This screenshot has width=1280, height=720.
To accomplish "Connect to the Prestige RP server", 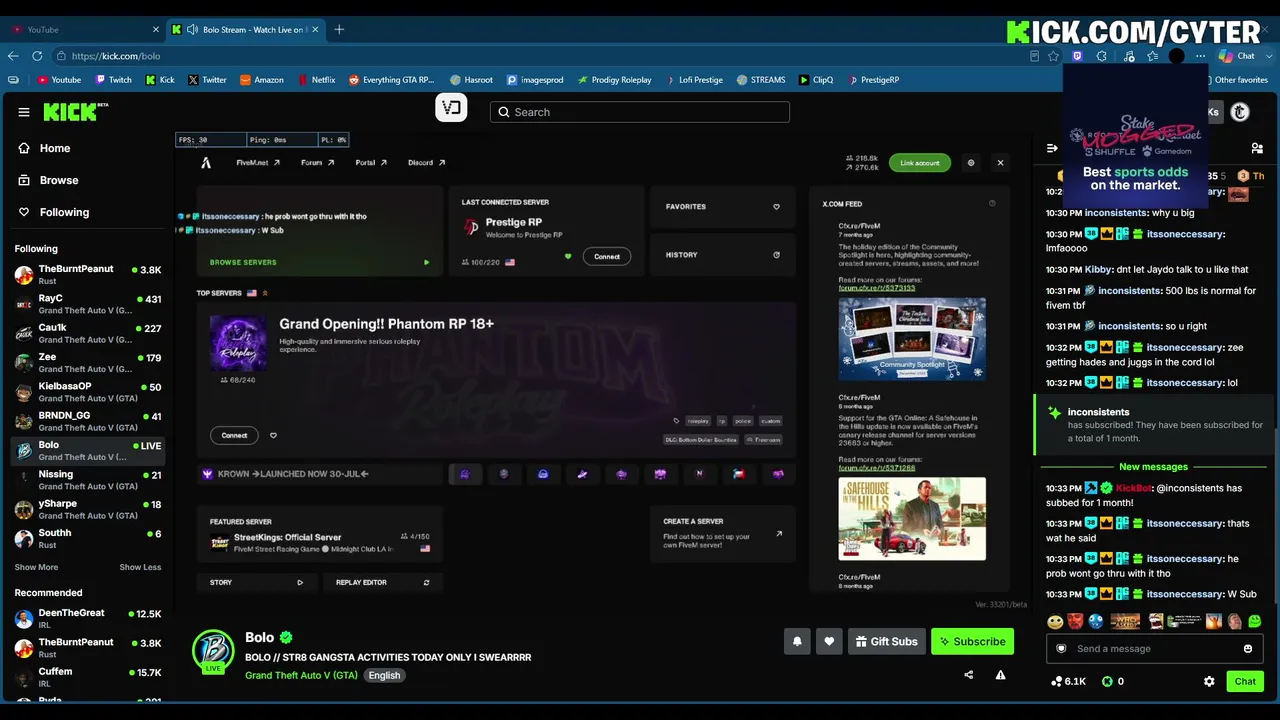I will [x=607, y=256].
